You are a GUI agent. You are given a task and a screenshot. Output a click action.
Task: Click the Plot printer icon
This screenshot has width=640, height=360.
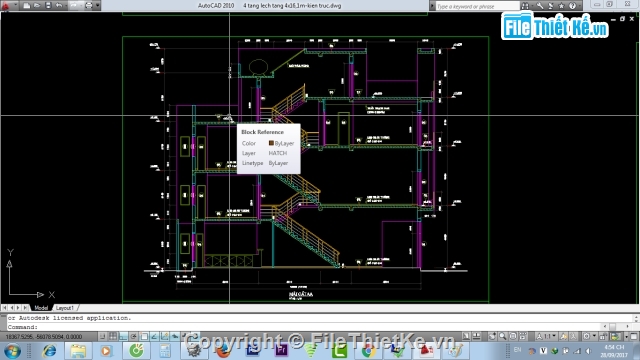pos(89,5)
